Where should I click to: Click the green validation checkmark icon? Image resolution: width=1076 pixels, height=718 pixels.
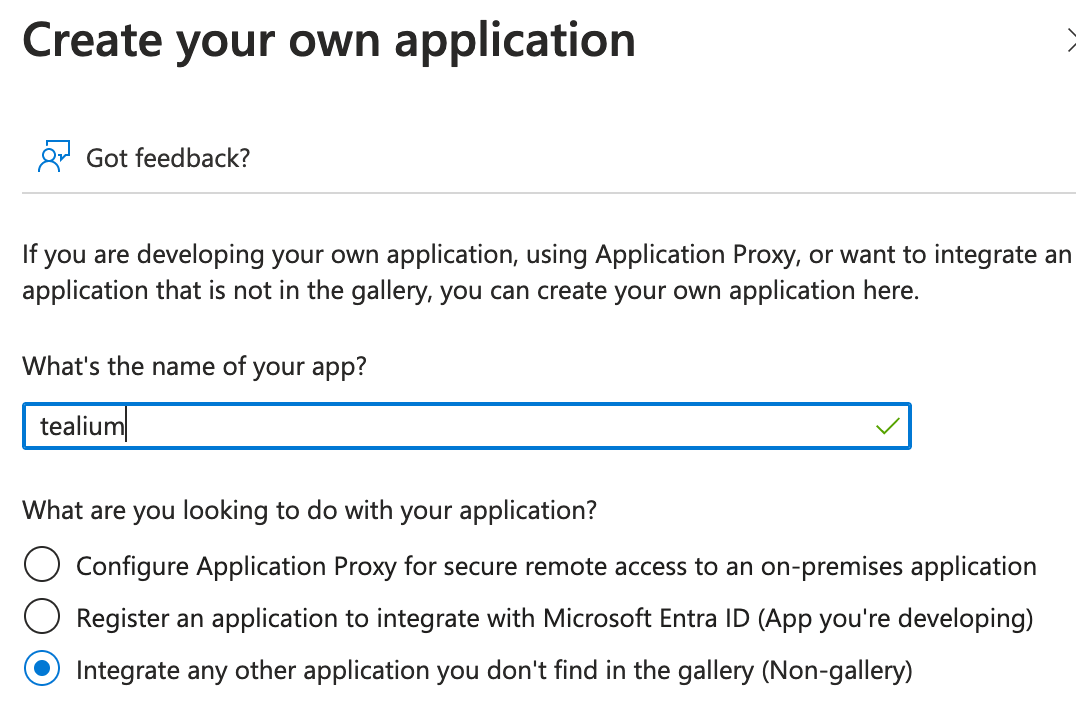click(x=887, y=427)
